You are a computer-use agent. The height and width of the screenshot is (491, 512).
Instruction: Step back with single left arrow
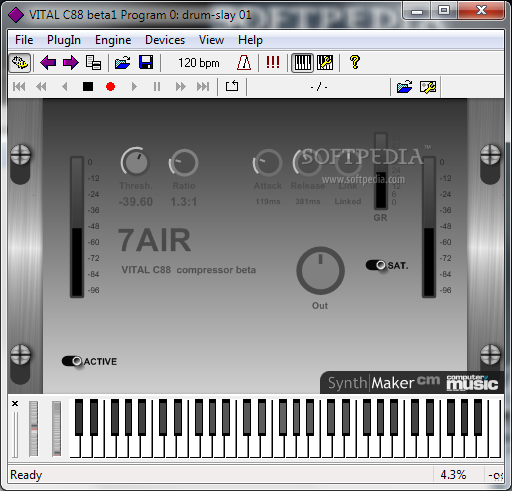point(65,87)
